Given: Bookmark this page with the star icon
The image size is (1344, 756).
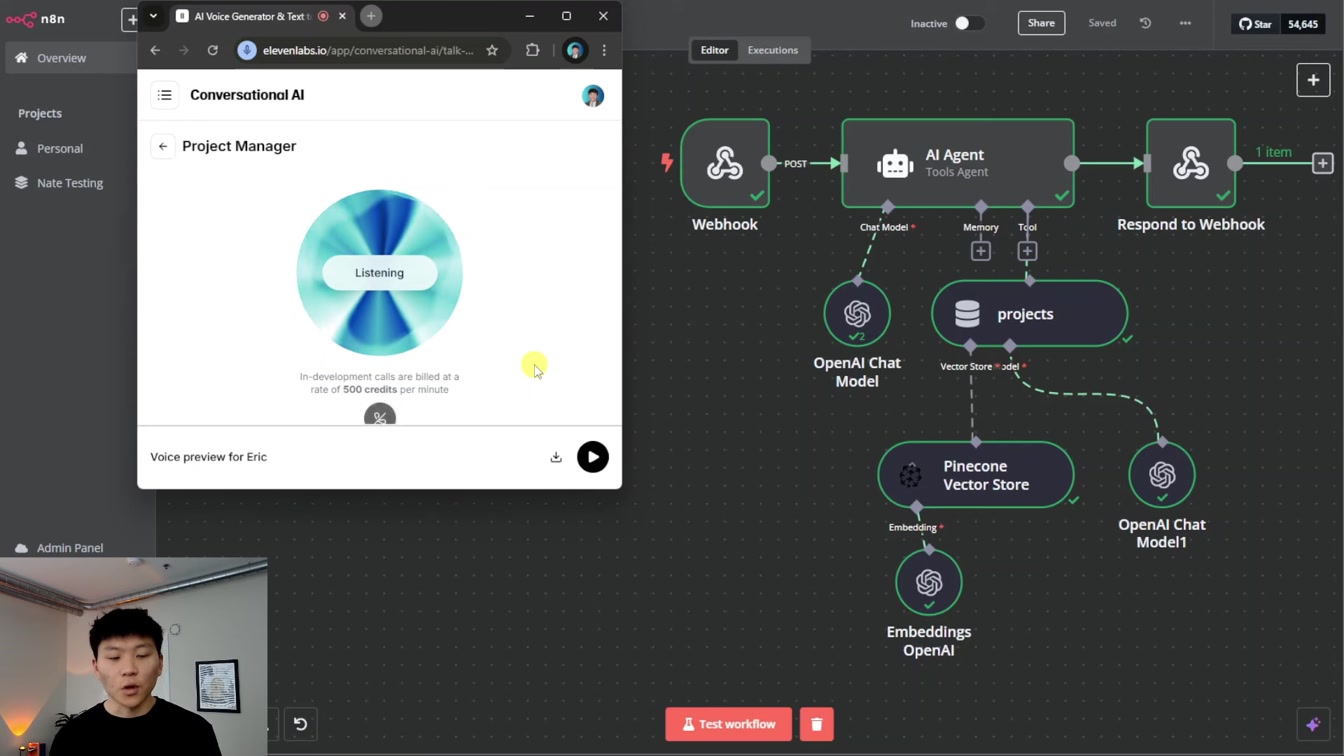Looking at the screenshot, I should tap(492, 50).
